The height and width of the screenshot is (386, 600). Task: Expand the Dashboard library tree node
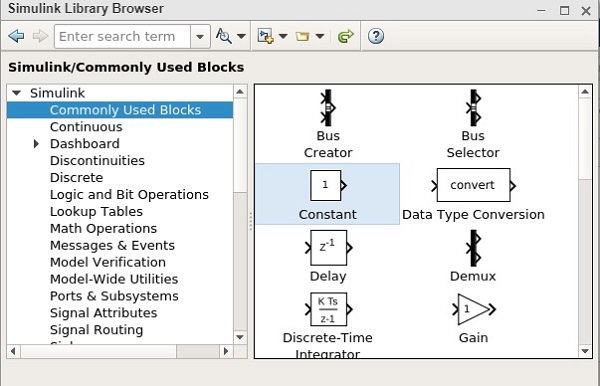(x=36, y=144)
